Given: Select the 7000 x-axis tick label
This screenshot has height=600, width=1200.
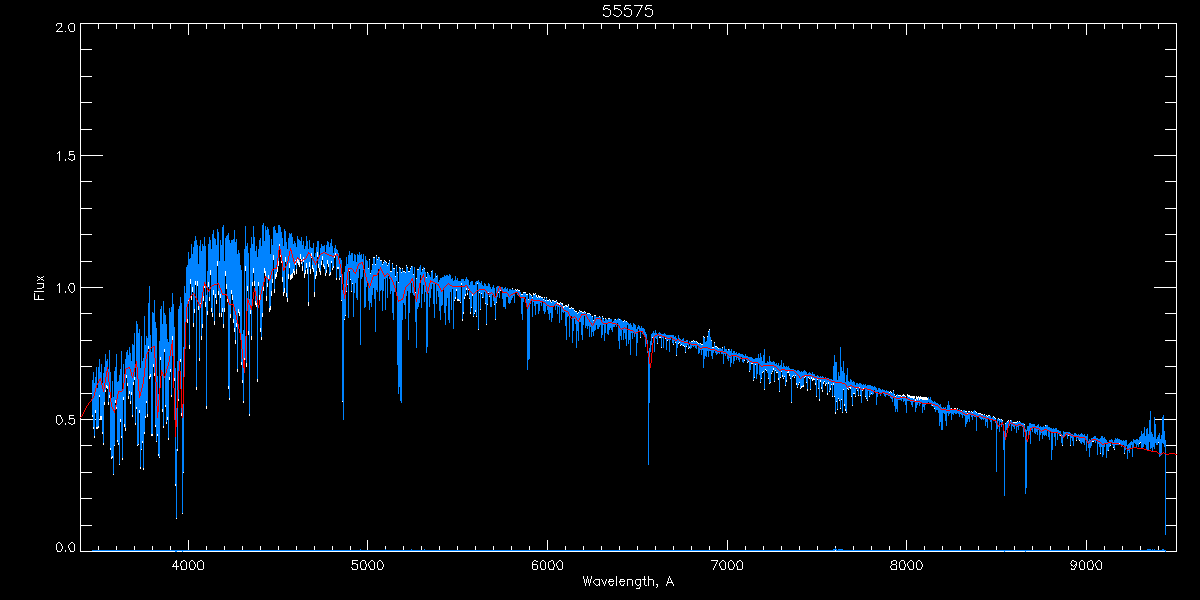Looking at the screenshot, I should coord(727,563).
